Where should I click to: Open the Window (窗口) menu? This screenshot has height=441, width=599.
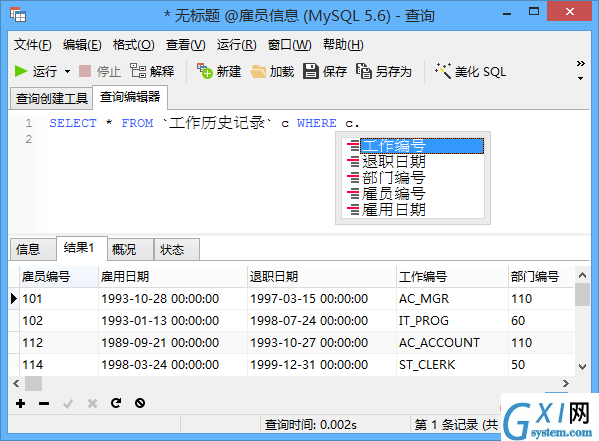pyautogui.click(x=290, y=45)
